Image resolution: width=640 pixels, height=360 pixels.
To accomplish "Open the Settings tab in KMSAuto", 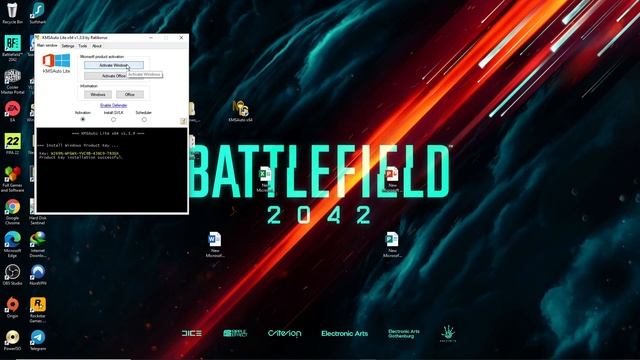I will [x=68, y=46].
